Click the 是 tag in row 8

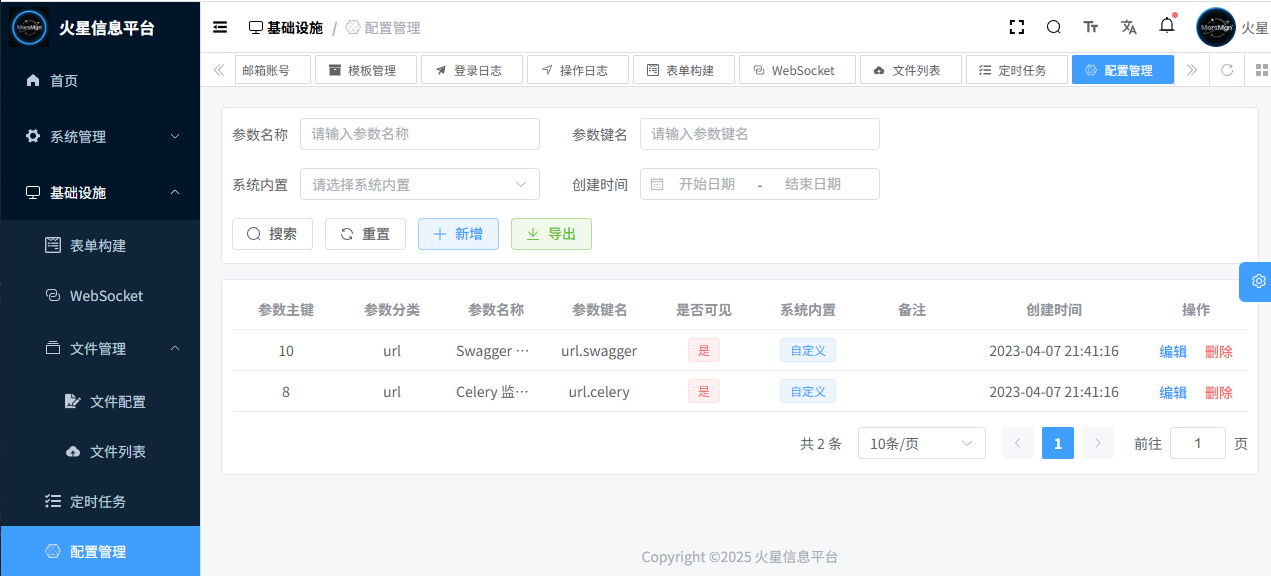(x=704, y=391)
